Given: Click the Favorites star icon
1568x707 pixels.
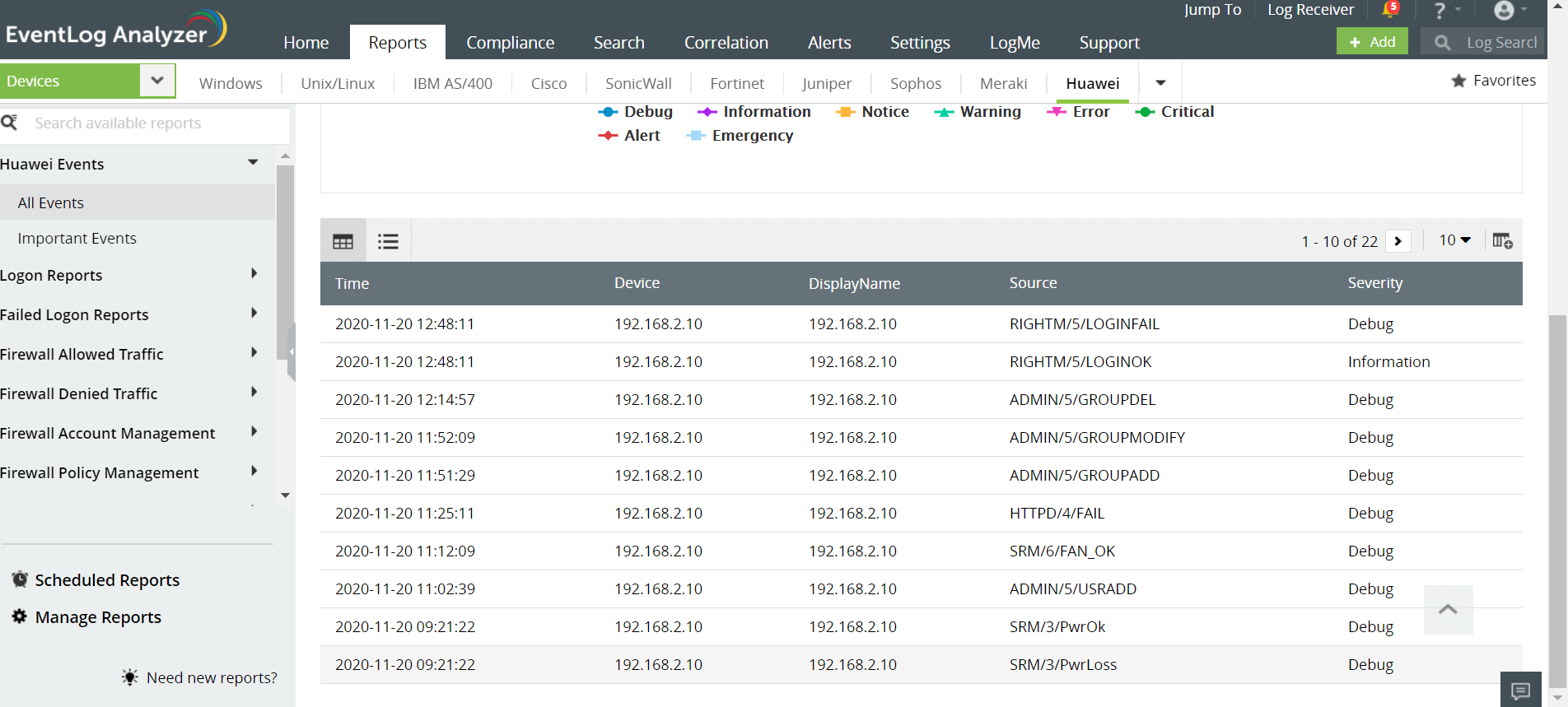Looking at the screenshot, I should tap(1458, 81).
